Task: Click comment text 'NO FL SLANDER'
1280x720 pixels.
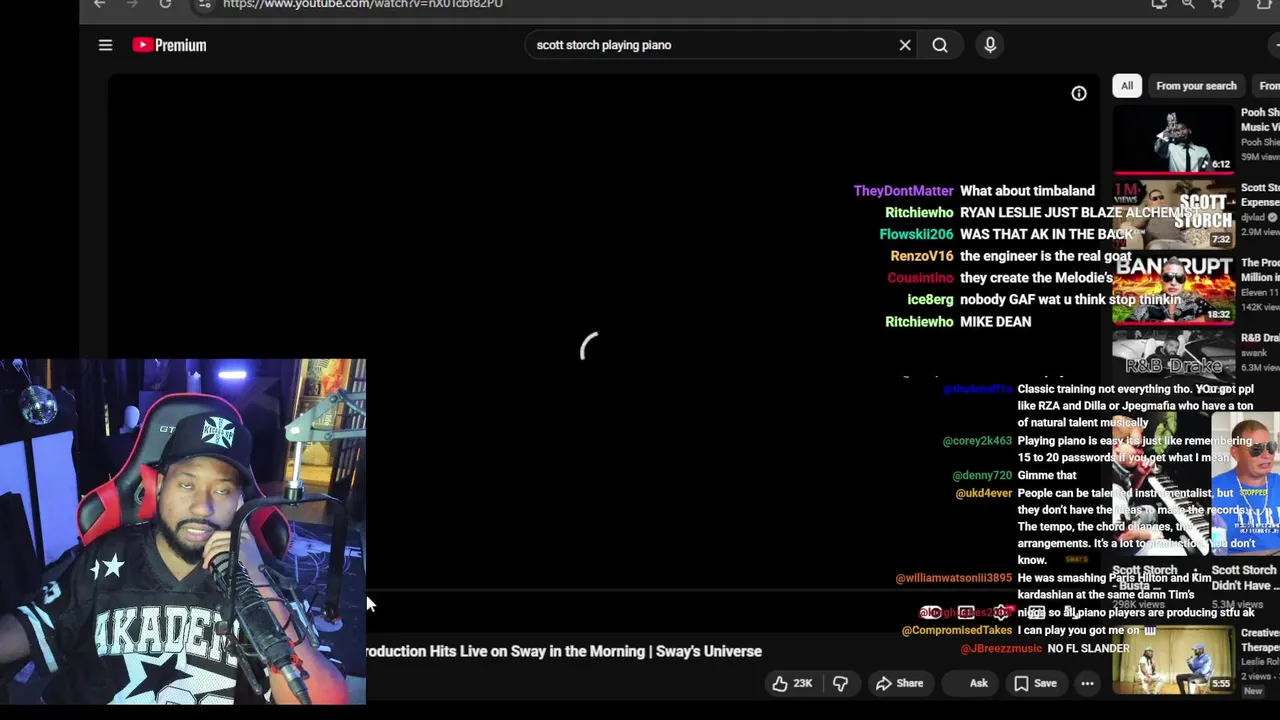Action: coord(1088,649)
